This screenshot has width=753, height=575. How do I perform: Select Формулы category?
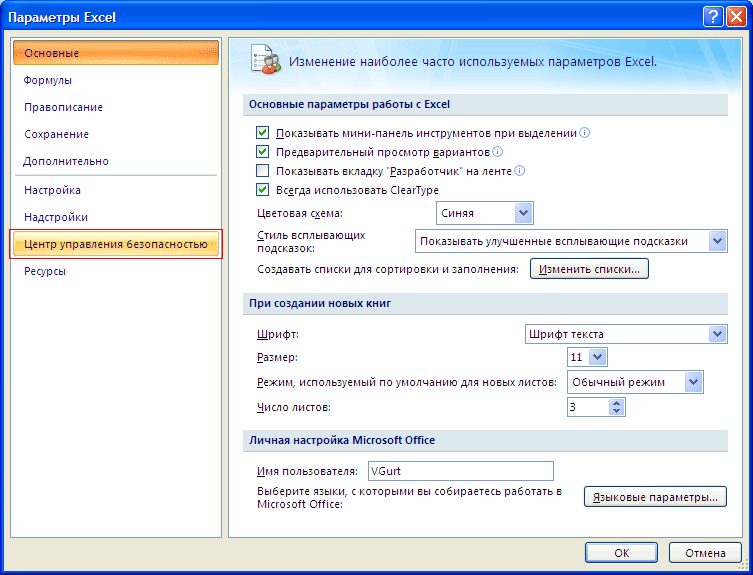point(116,80)
